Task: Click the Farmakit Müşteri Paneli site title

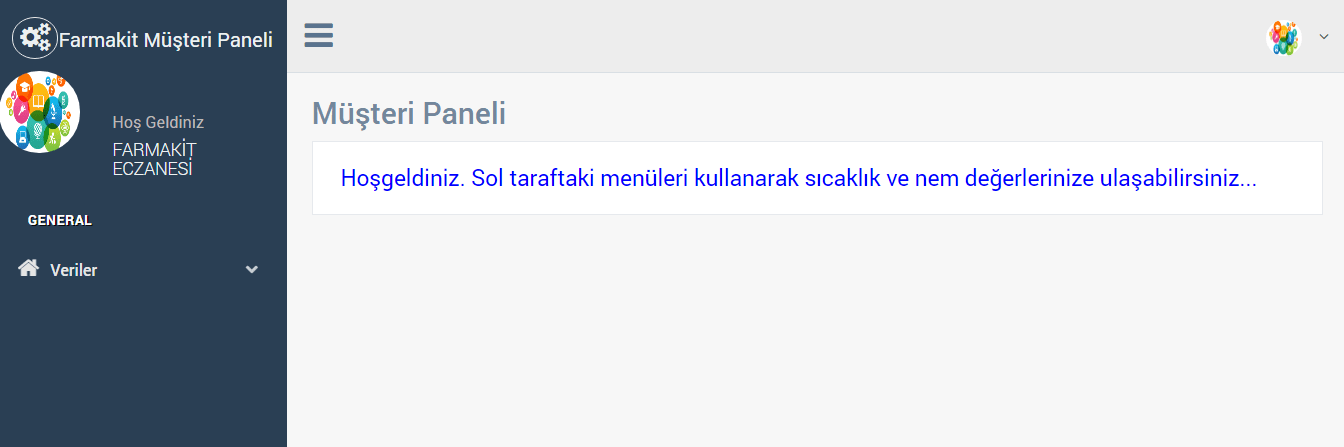Action: [x=166, y=40]
